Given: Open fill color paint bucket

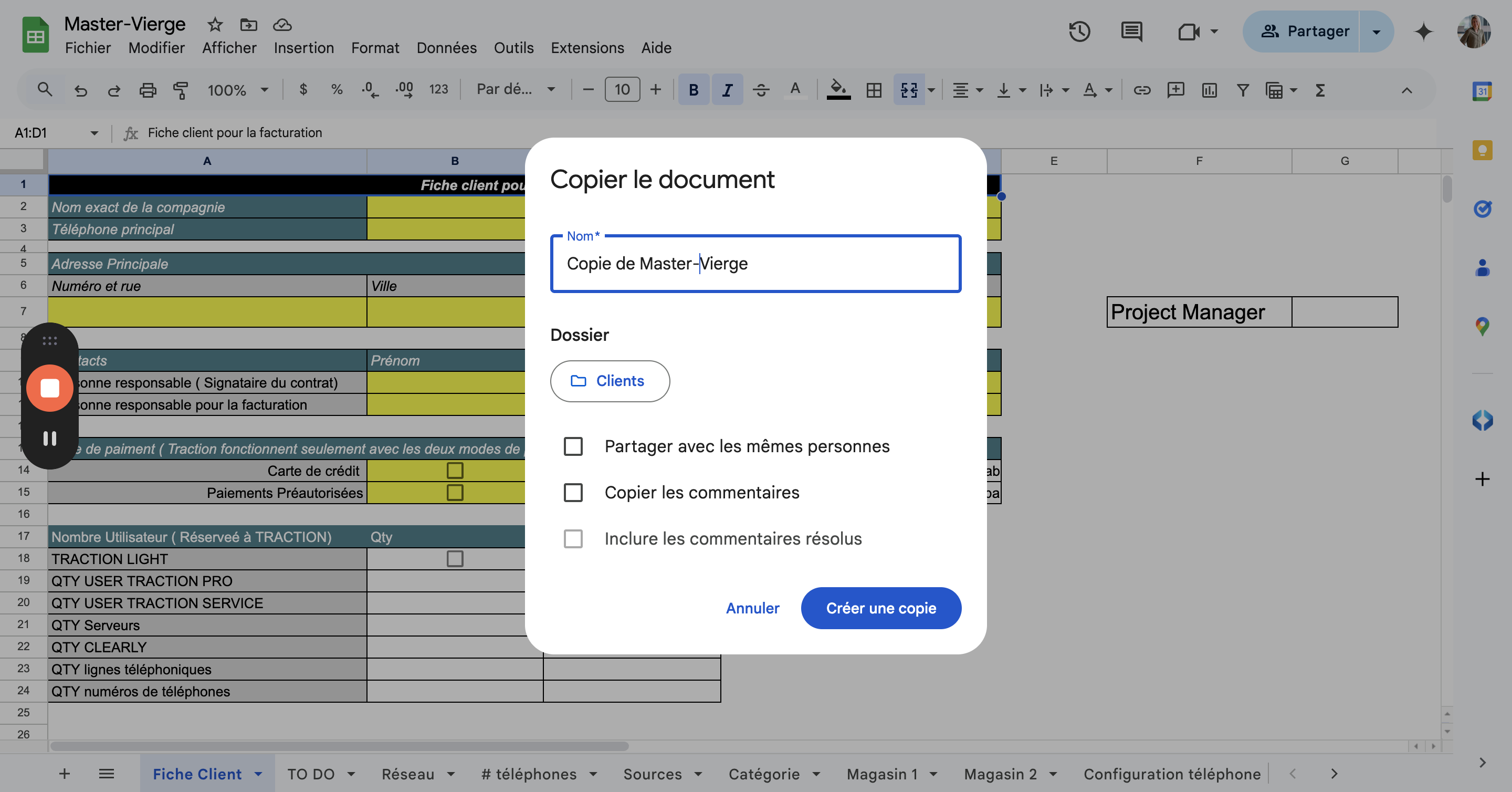Looking at the screenshot, I should [x=838, y=90].
